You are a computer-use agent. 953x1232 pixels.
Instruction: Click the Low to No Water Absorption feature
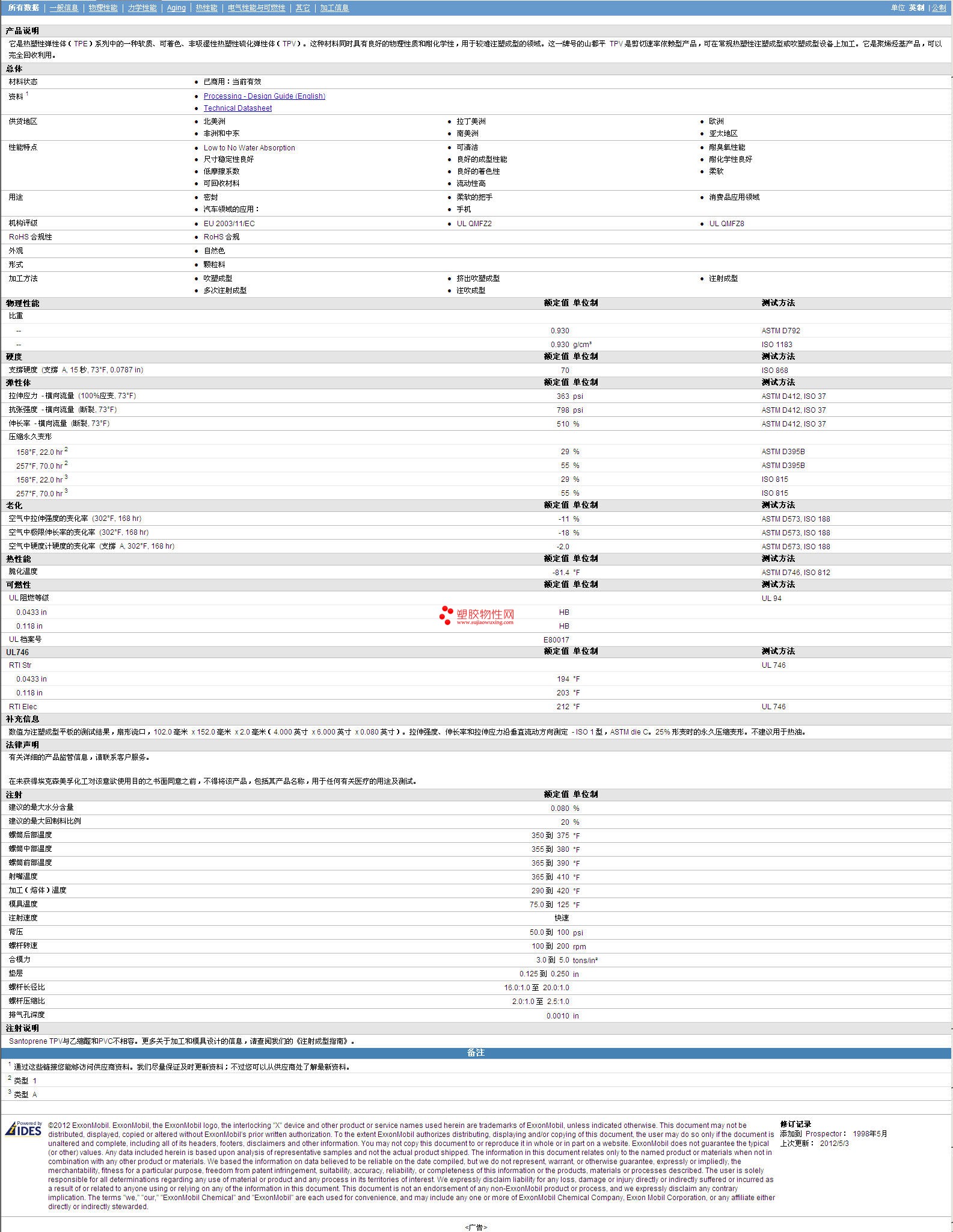click(x=249, y=147)
